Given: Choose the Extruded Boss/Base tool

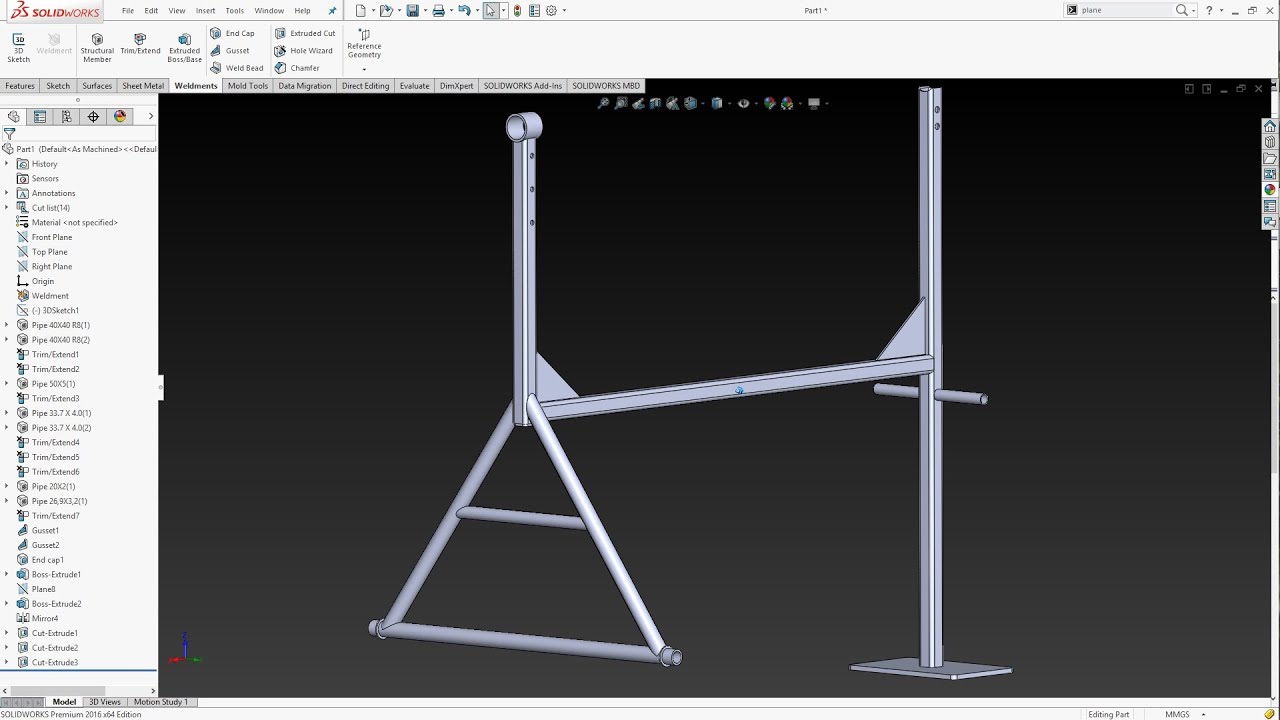Looking at the screenshot, I should point(184,47).
